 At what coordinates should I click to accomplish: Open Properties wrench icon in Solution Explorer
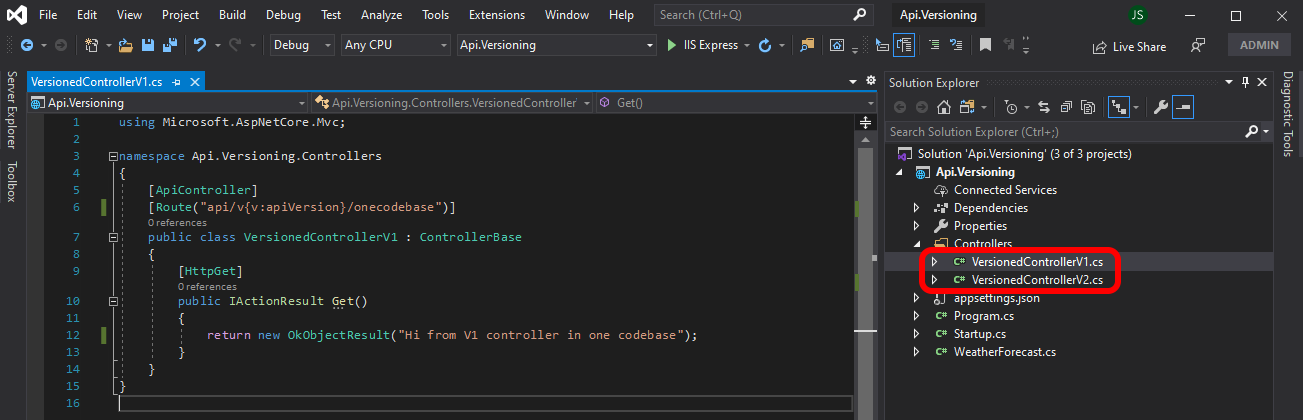click(1161, 107)
